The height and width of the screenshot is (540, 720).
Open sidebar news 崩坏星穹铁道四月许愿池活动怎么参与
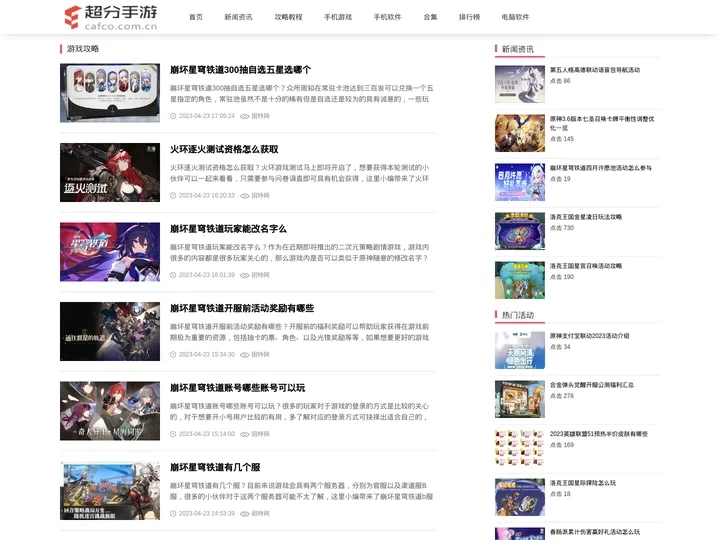[601, 168]
